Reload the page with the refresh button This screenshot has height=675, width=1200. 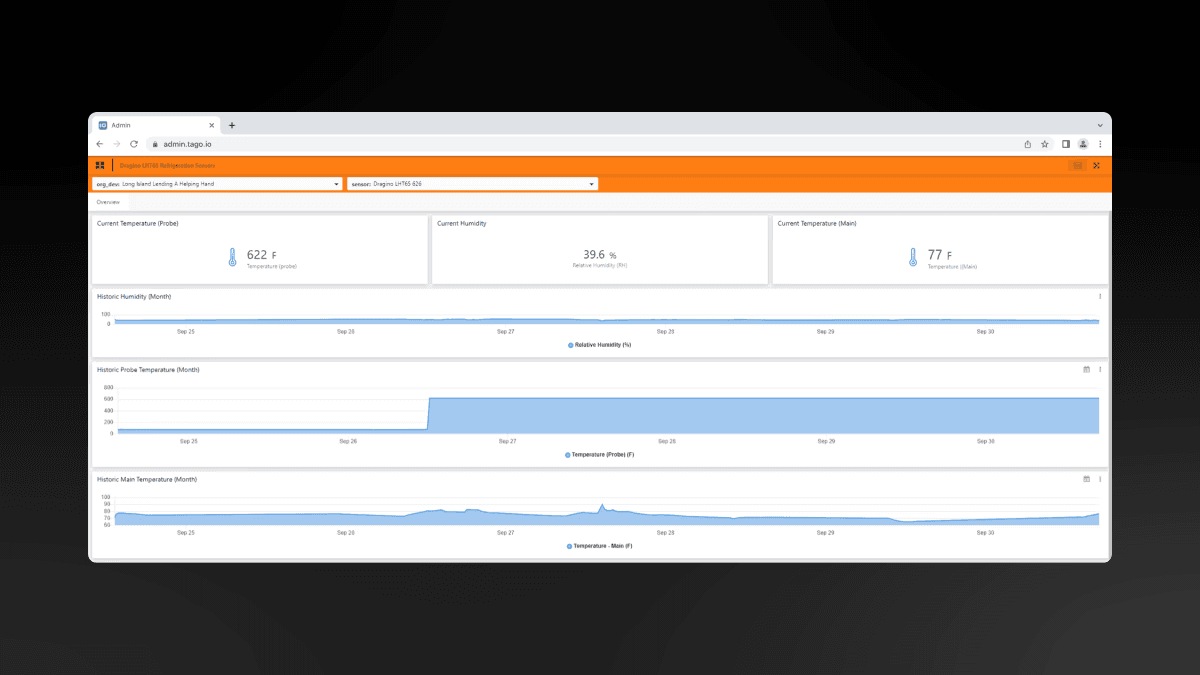pyautogui.click(x=133, y=143)
